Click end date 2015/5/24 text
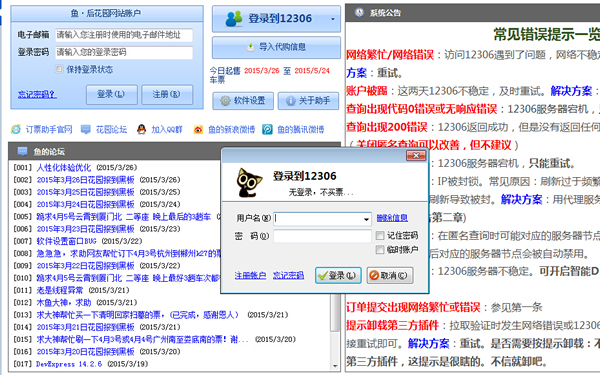This screenshot has width=600, height=375. [312, 71]
